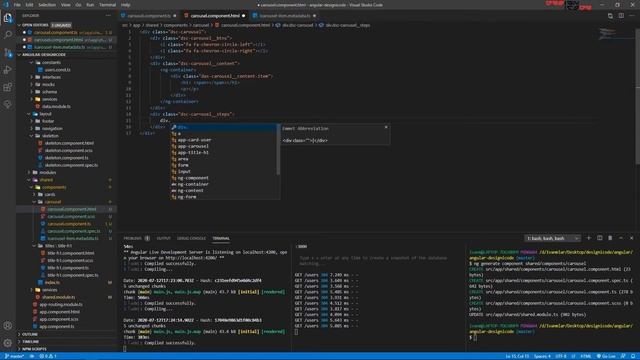Open the GitLens icon in activity bar

click(x=8, y=104)
